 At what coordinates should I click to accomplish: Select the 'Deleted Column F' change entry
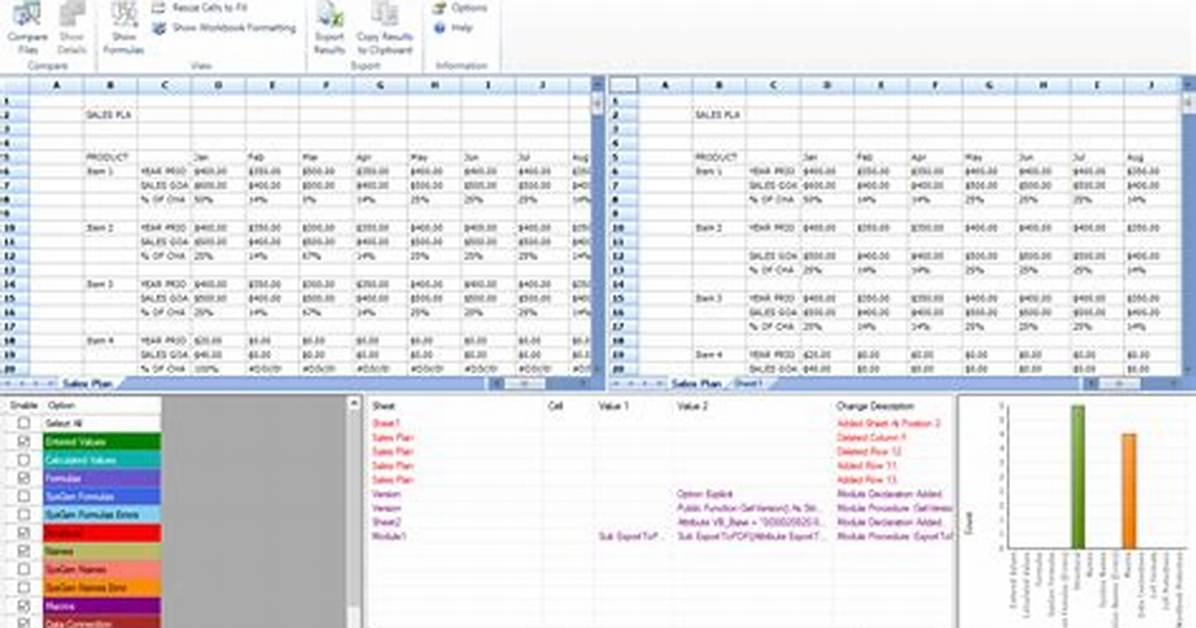pyautogui.click(x=660, y=438)
